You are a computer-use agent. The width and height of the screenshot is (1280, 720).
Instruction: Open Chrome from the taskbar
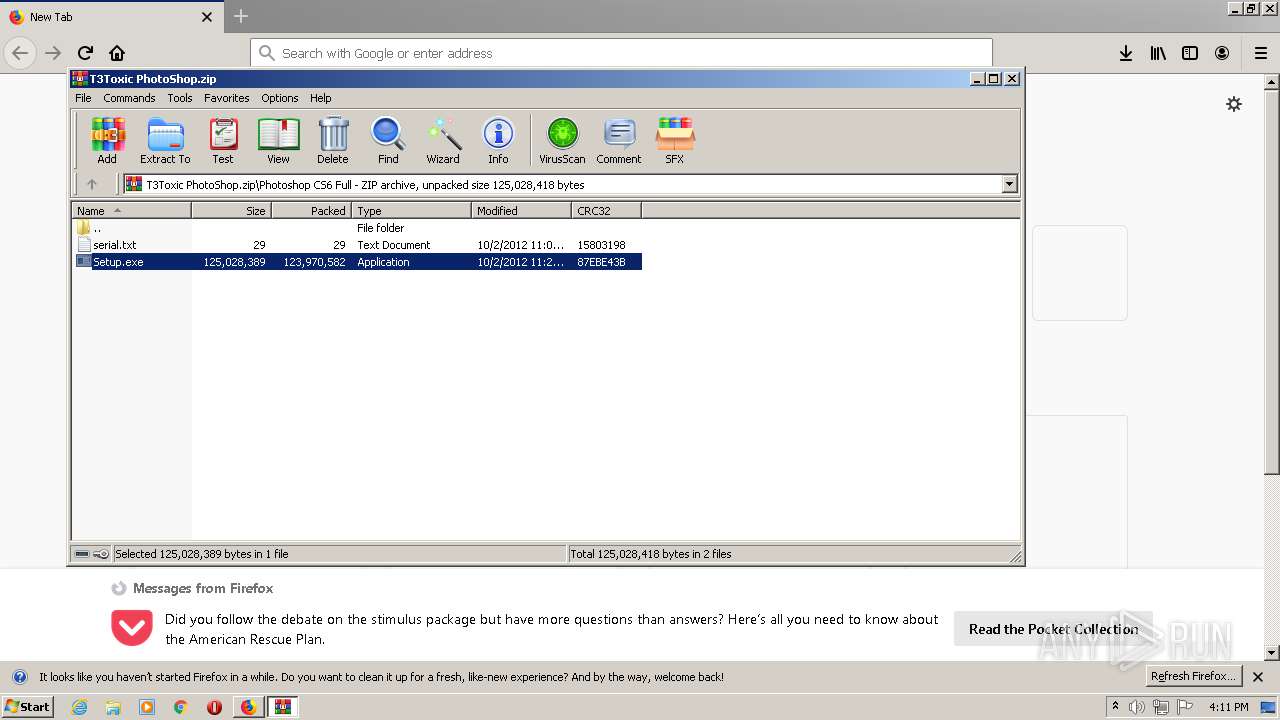181,707
